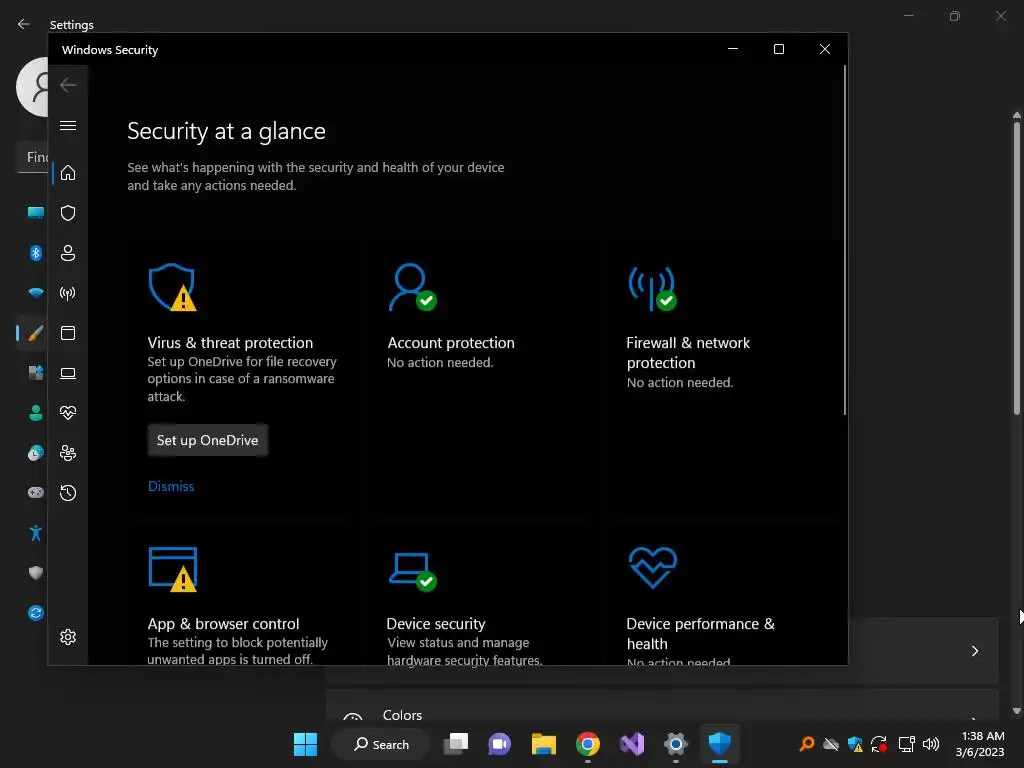Viewport: 1024px width, 768px height.
Task: Open Accessibility in Settings sidebar
Action: [x=35, y=533]
